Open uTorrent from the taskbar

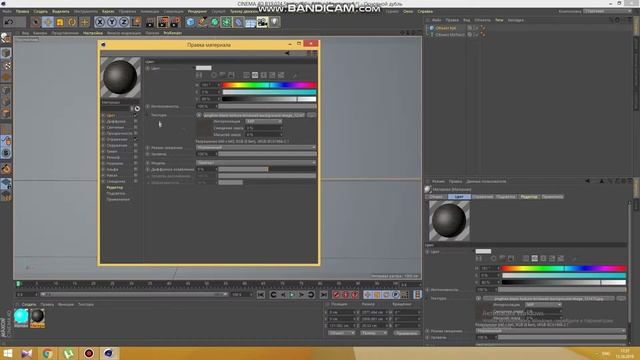(x=68, y=353)
